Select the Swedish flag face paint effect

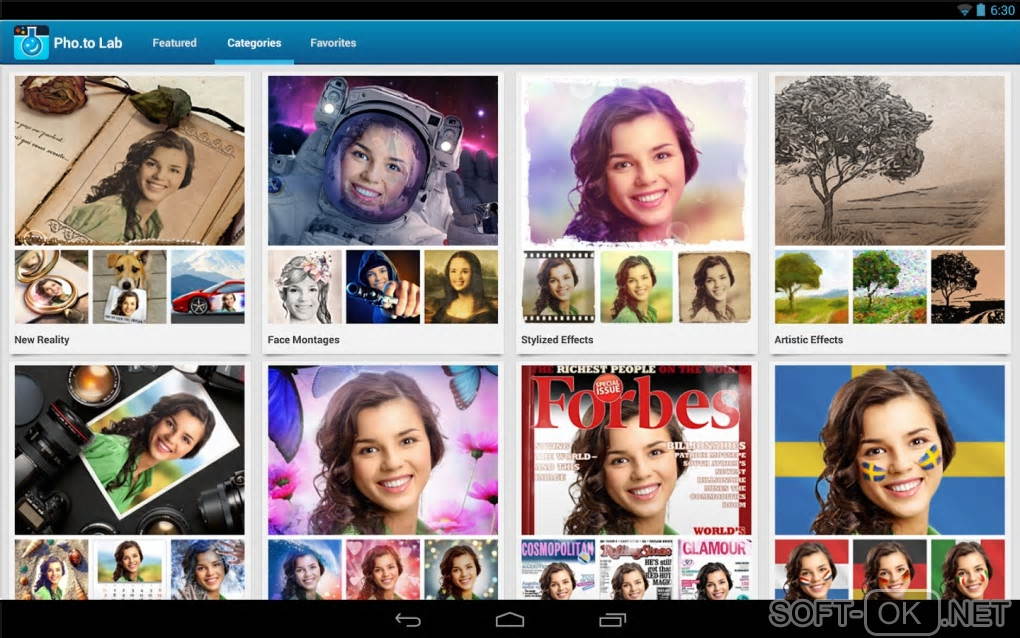click(889, 449)
